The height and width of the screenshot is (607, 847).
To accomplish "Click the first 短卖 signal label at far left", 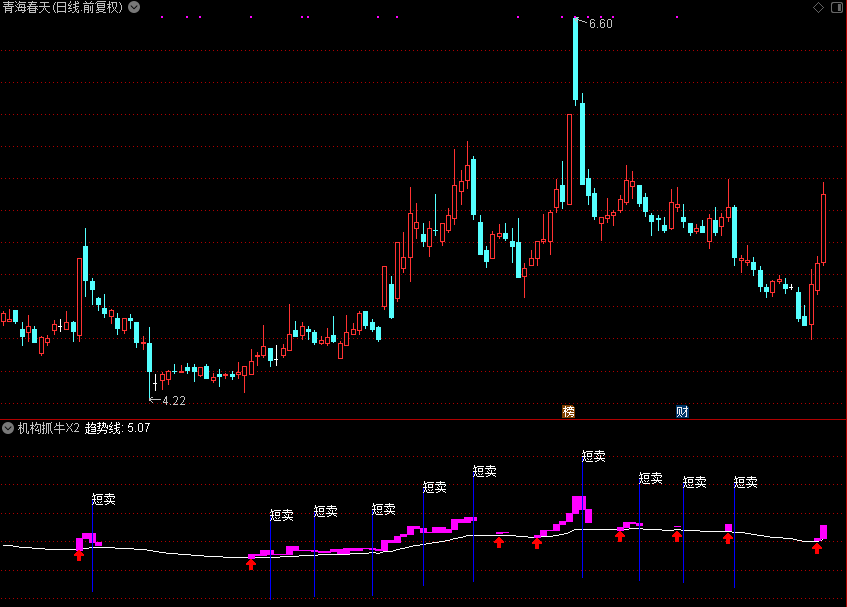I will pyautogui.click(x=104, y=499).
